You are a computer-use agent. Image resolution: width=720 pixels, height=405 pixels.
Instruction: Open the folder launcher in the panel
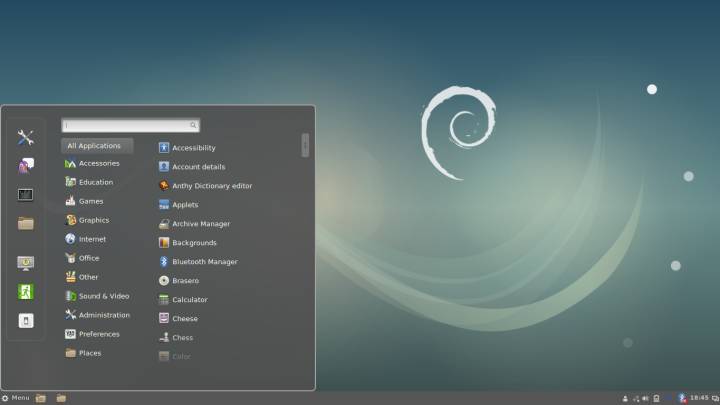pos(61,398)
